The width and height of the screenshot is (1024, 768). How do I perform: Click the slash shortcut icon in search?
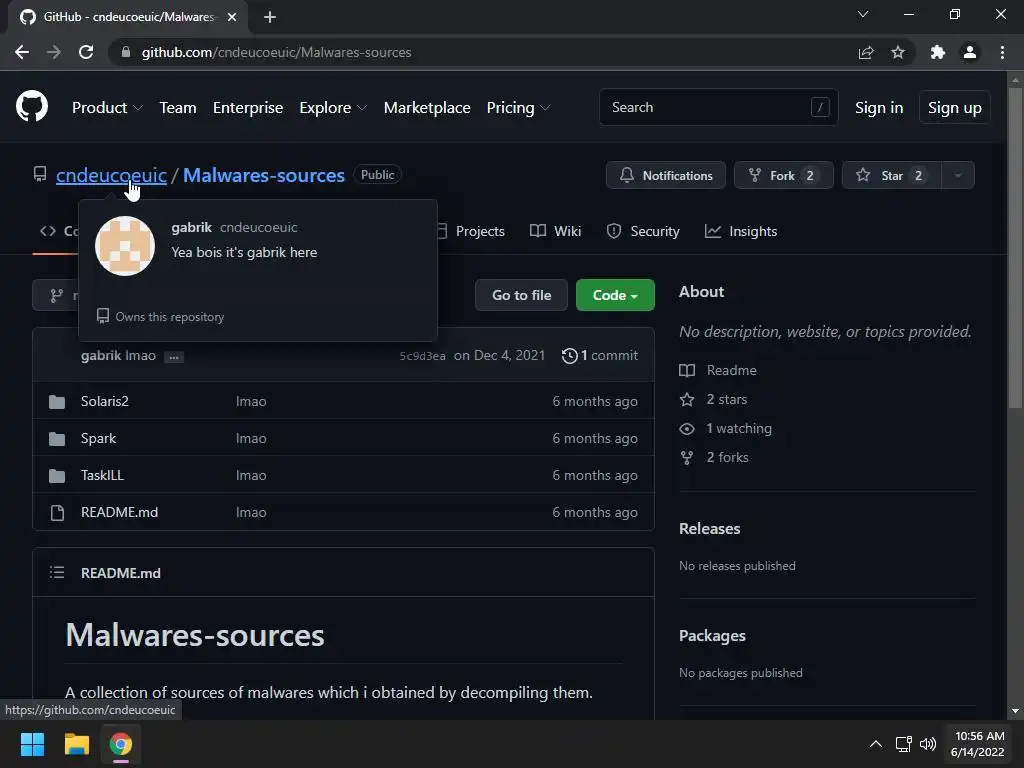[x=820, y=107]
